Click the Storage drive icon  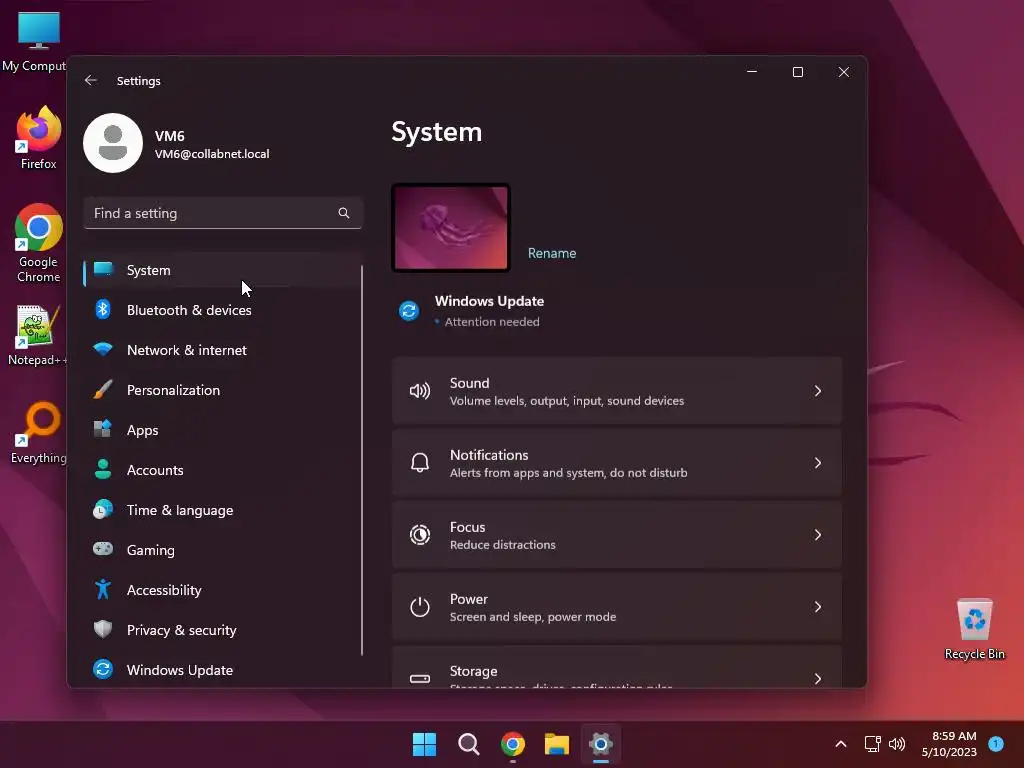[420, 679]
